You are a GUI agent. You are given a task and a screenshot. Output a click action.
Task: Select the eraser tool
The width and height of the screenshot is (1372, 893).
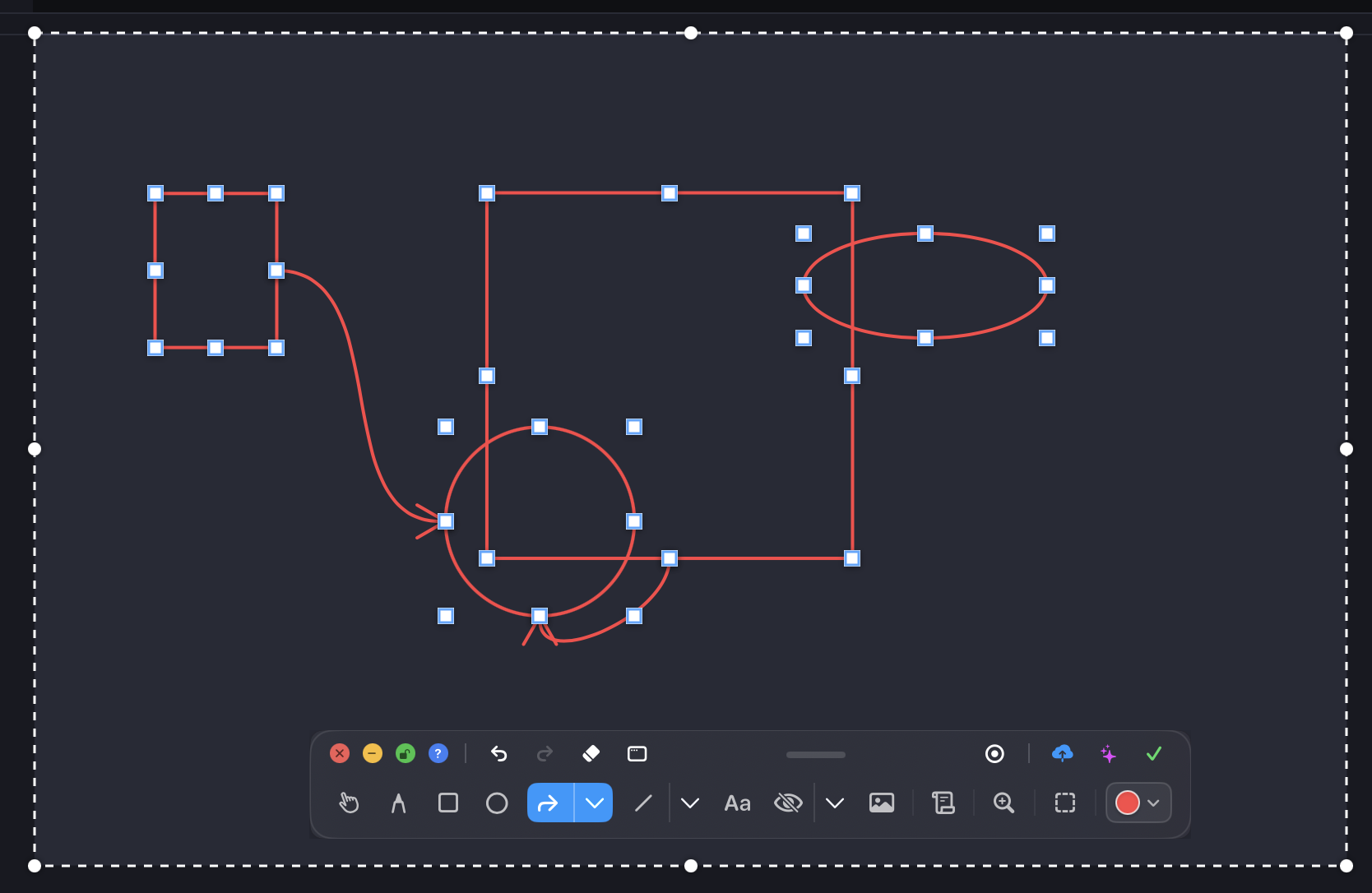(591, 753)
